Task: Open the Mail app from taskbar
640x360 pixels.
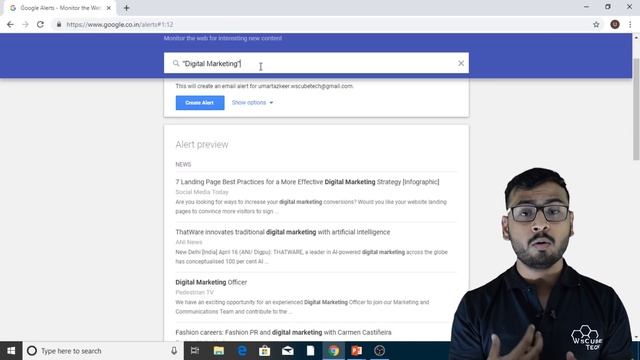Action: [x=288, y=351]
